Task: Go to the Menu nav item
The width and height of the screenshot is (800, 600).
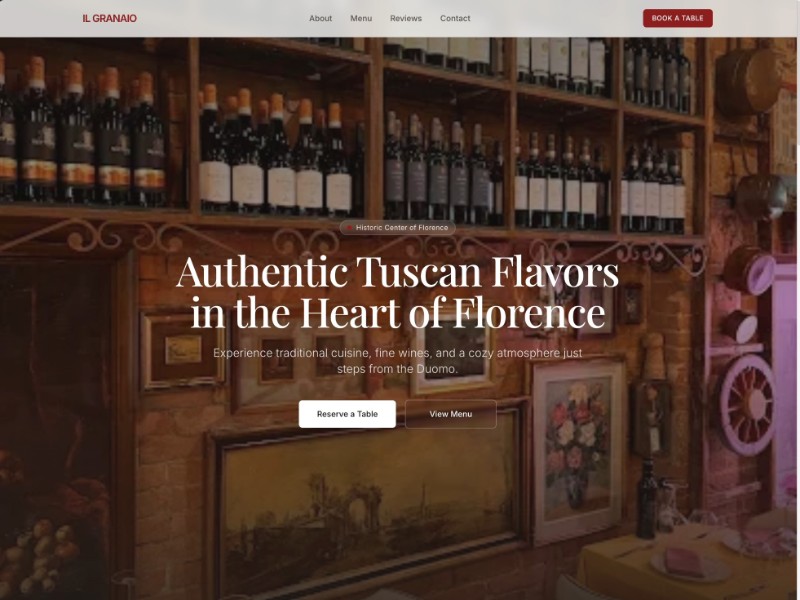Action: (x=361, y=18)
